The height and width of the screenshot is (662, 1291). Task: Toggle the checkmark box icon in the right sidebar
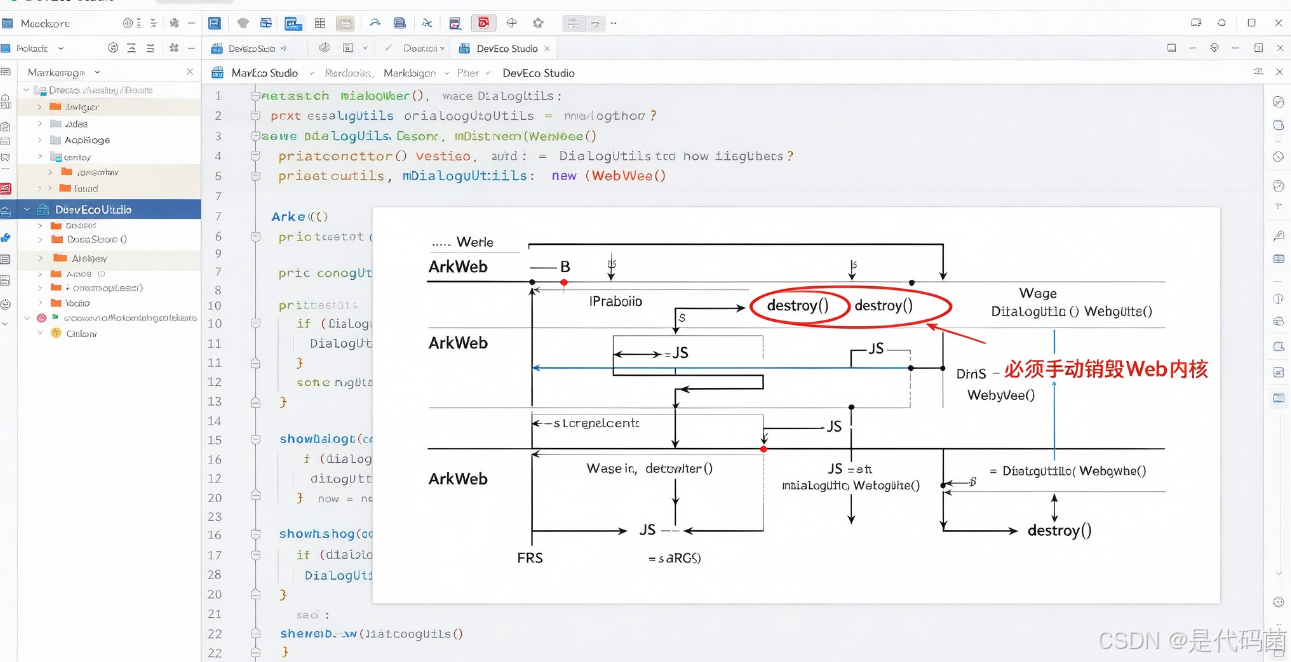pyautogui.click(x=1278, y=372)
